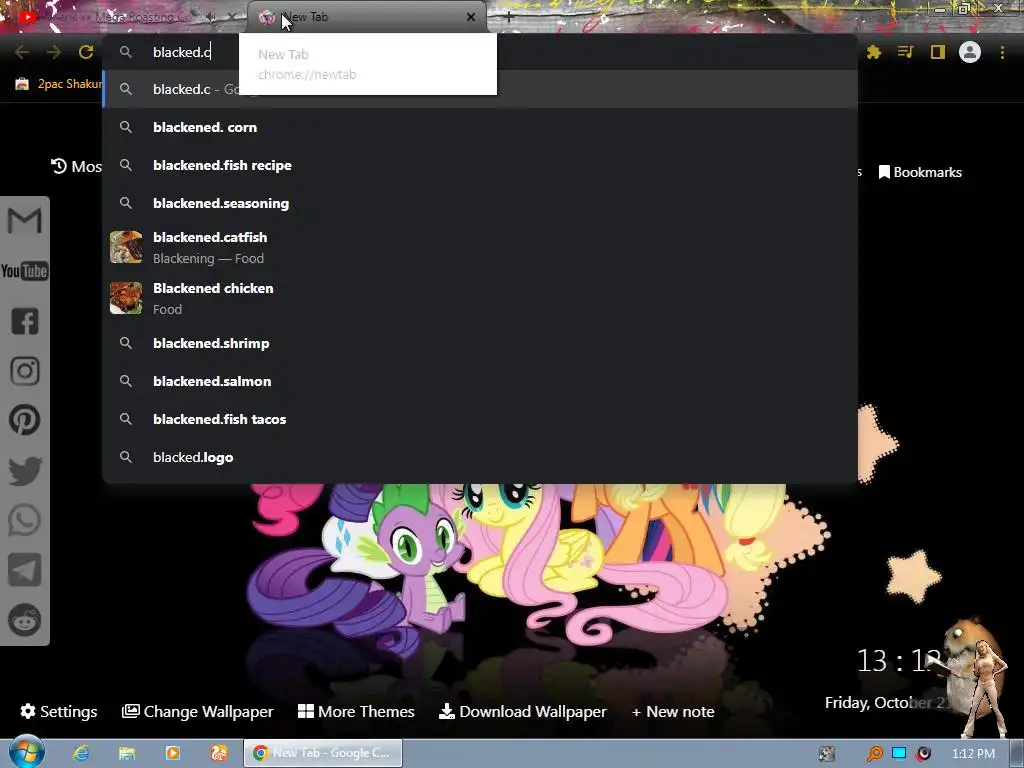Screen dimensions: 1024x768
Task: Open the taskbar clock showing 1:12 PM
Action: tap(973, 754)
